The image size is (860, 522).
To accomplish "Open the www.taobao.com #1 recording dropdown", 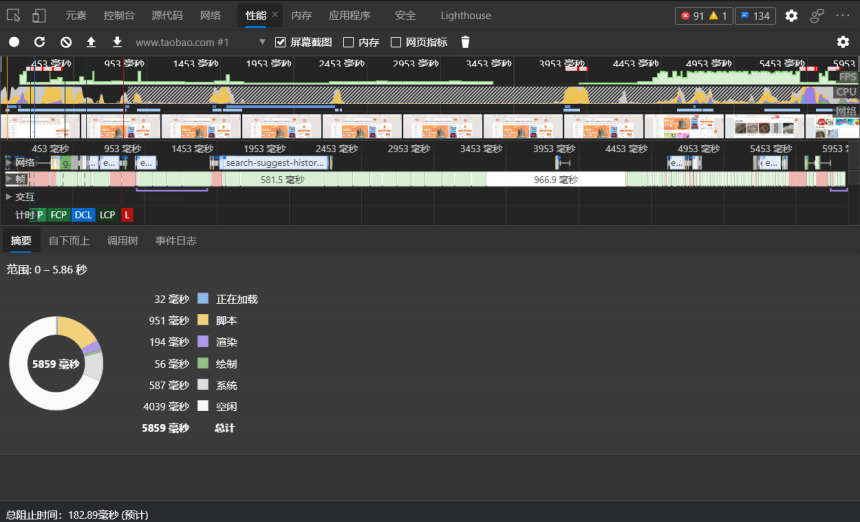I will (x=200, y=42).
